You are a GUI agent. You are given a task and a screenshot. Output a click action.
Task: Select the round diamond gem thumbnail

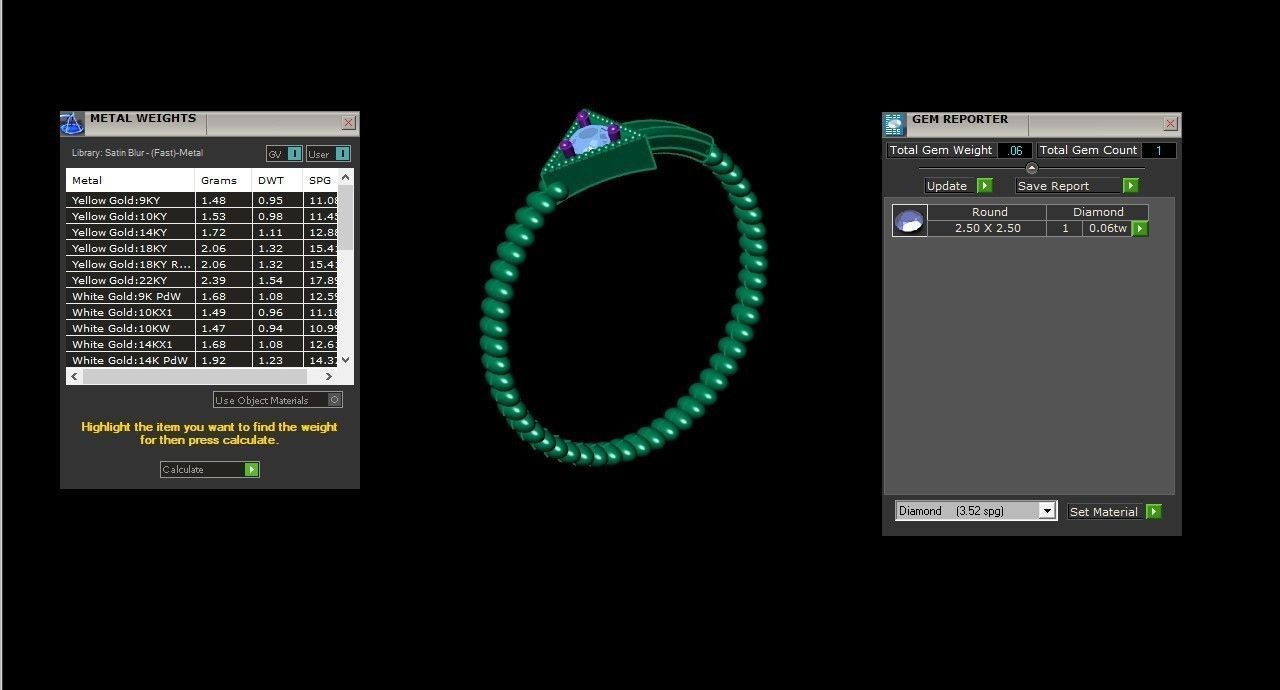pos(910,221)
